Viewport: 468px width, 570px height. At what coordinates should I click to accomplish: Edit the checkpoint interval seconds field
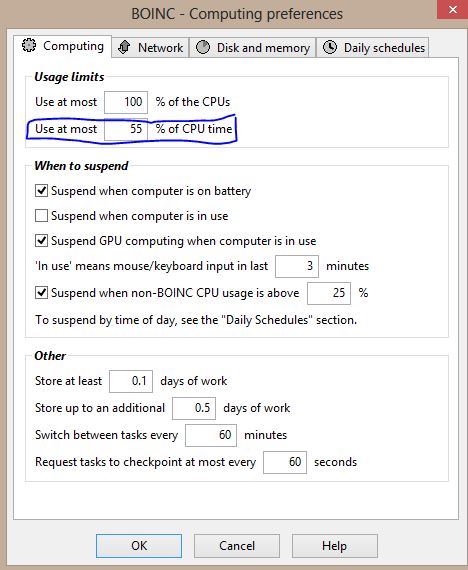tap(285, 462)
